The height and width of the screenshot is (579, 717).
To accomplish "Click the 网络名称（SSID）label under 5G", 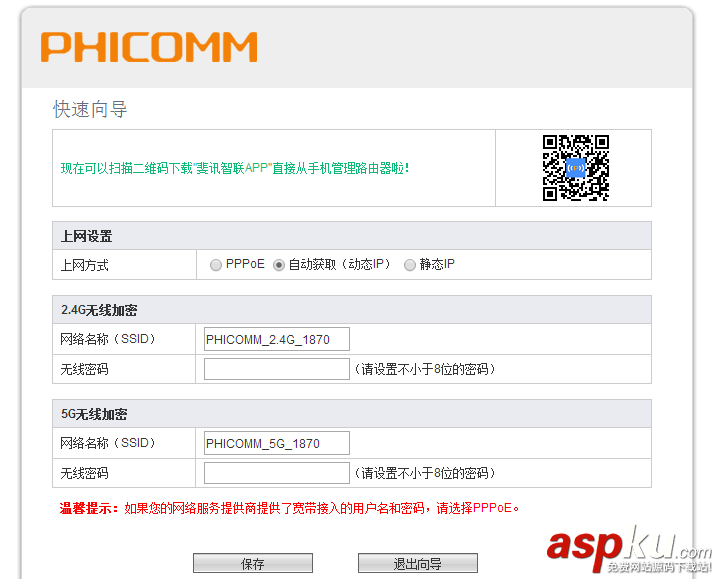I will tap(108, 443).
